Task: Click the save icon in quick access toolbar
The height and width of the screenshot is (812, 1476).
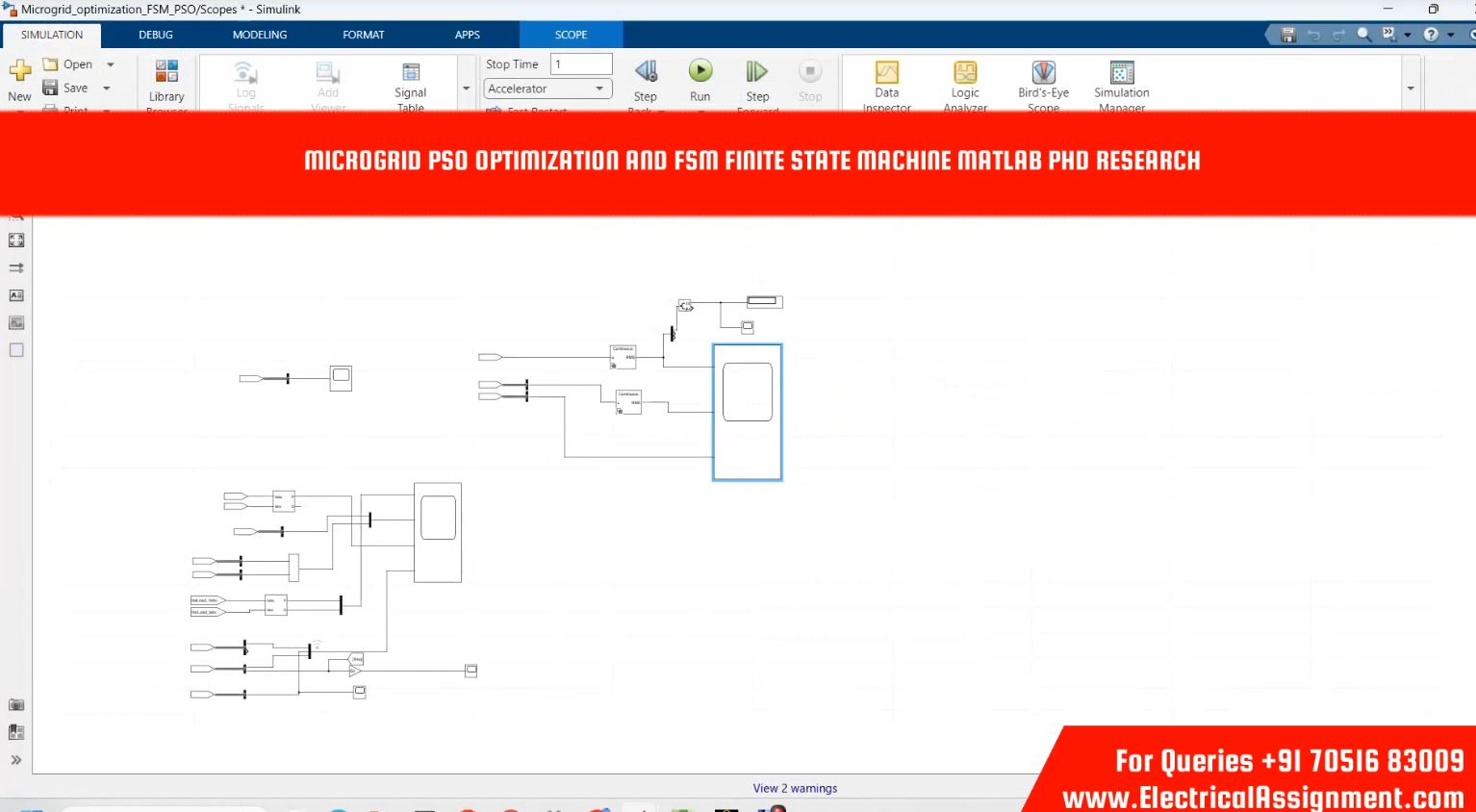Action: tap(1288, 35)
